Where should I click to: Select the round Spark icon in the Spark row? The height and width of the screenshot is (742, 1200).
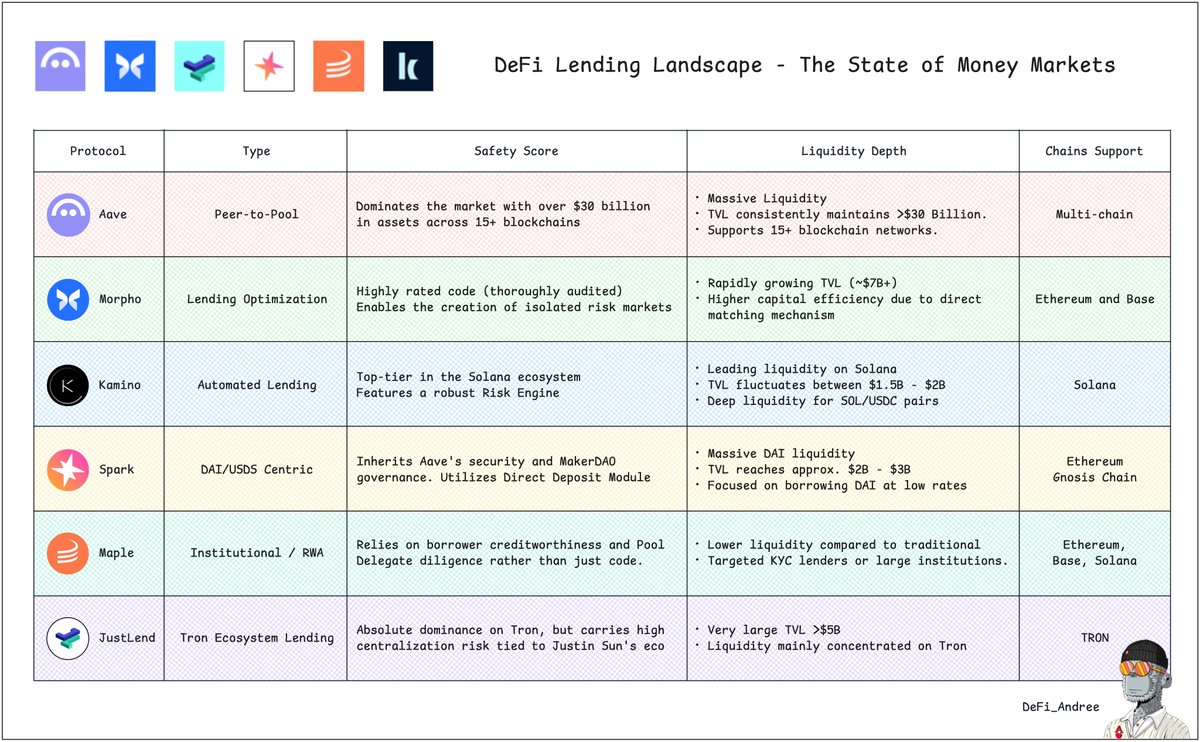click(68, 469)
